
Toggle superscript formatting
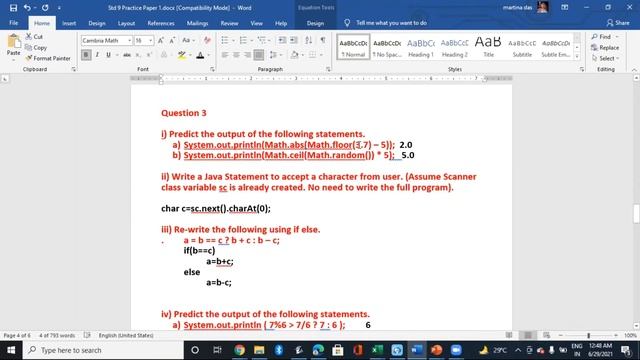[x=149, y=55]
